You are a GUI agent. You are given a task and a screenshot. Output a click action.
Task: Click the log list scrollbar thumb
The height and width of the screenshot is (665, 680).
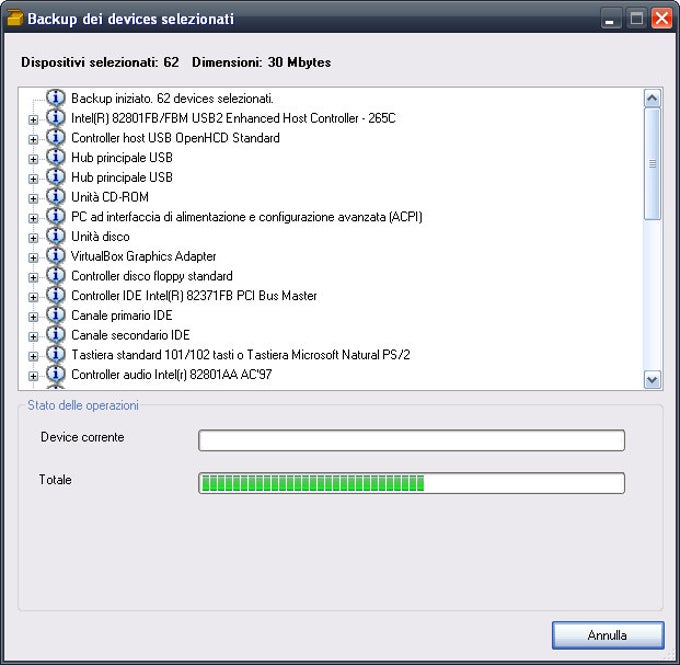coord(652,164)
